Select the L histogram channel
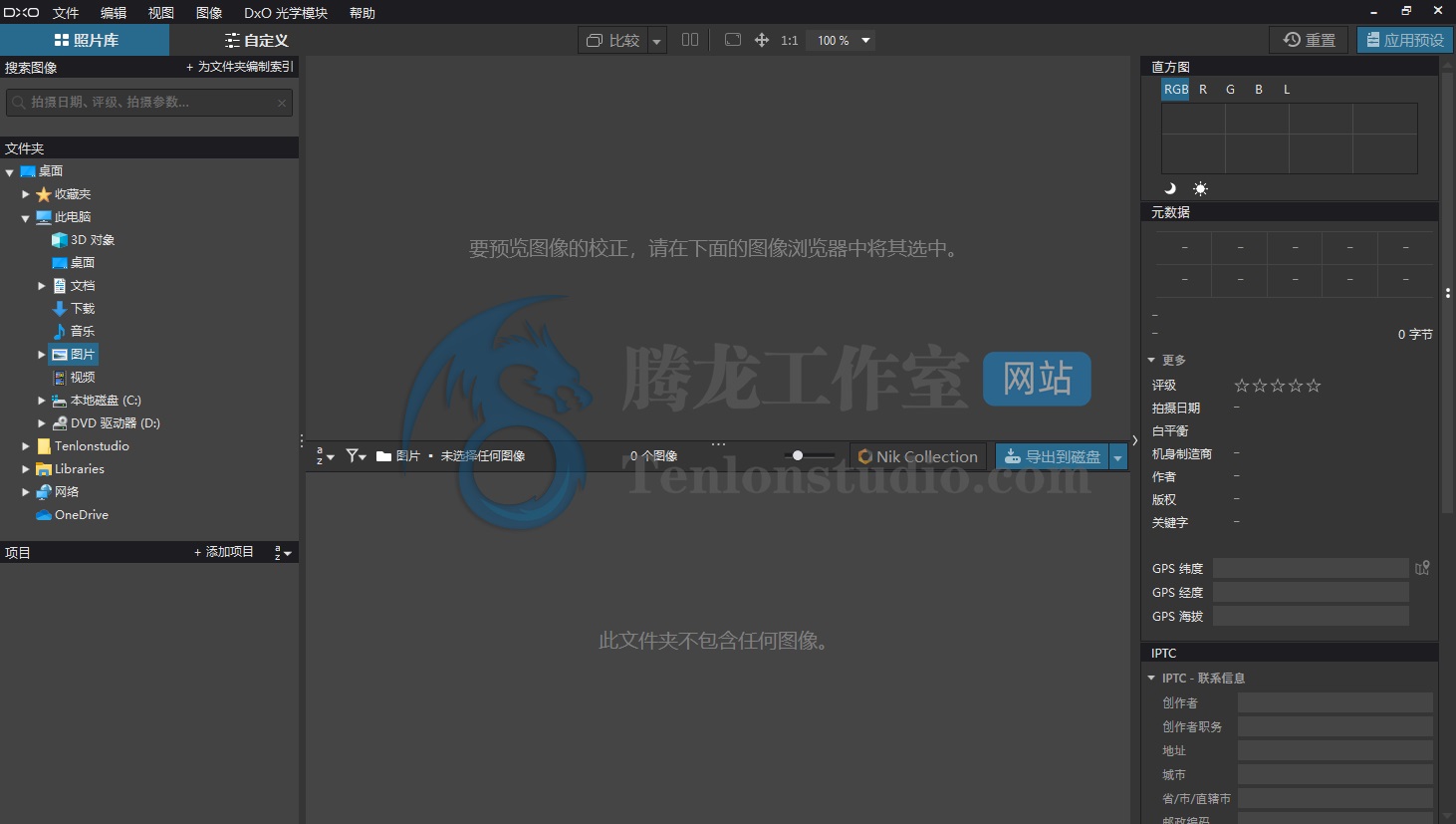 point(1287,90)
